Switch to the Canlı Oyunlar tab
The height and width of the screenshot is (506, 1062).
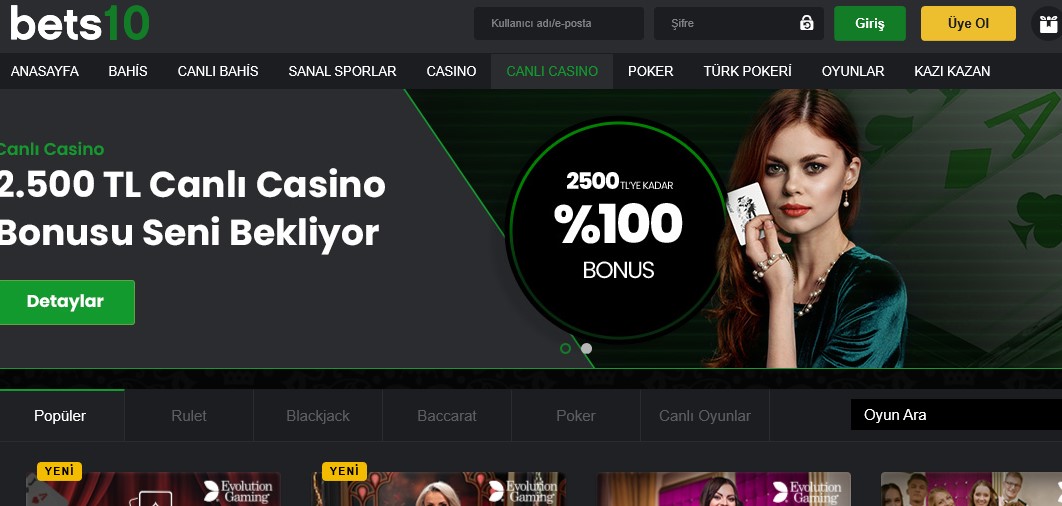pos(704,416)
